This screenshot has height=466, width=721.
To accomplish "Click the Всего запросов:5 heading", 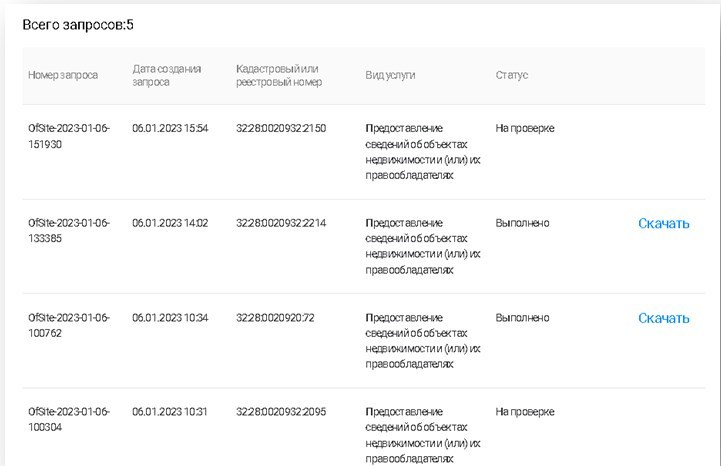I will tap(79, 23).
